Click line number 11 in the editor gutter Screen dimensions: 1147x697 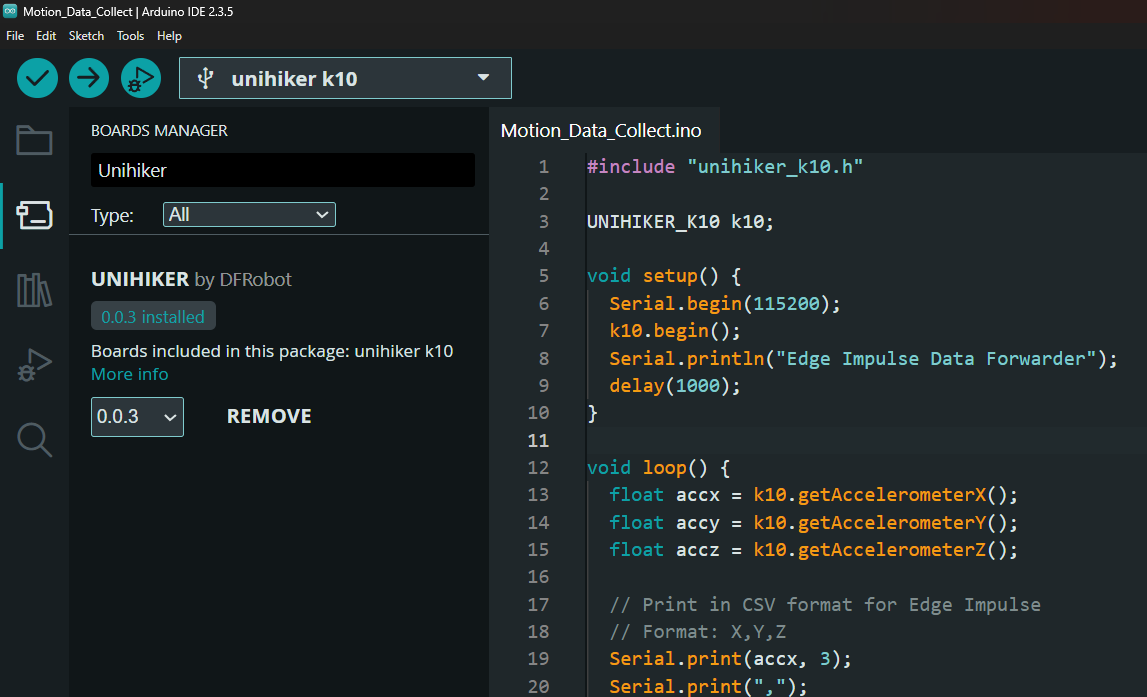point(538,440)
